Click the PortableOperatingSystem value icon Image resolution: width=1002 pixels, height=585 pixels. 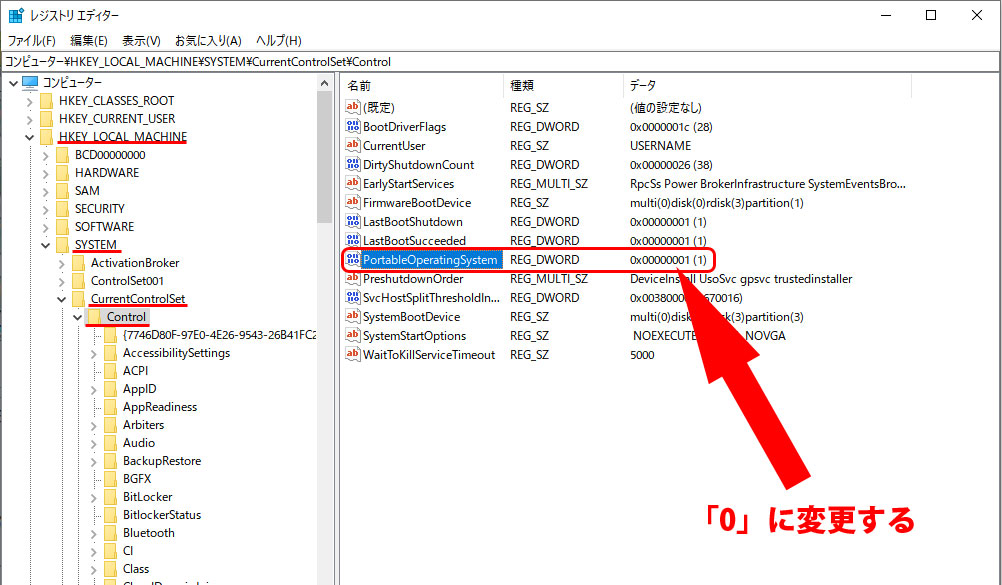coord(353,260)
